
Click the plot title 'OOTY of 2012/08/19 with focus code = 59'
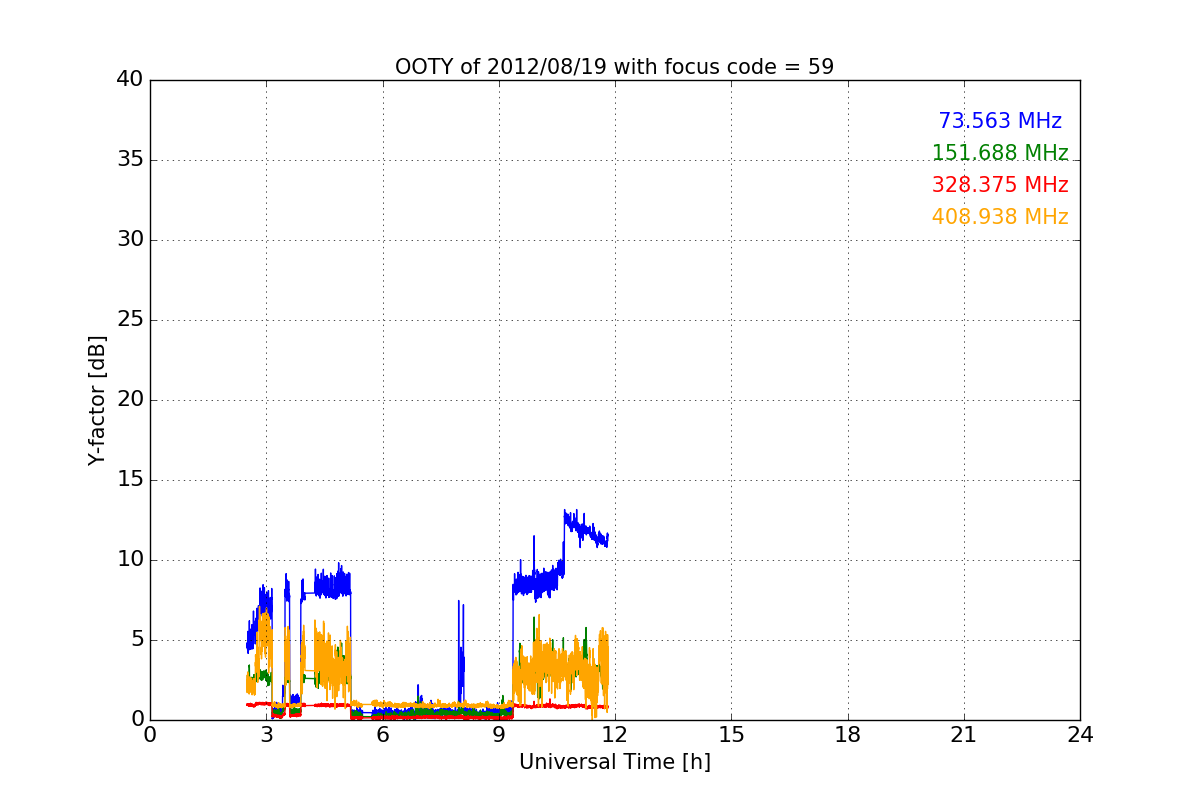614,67
